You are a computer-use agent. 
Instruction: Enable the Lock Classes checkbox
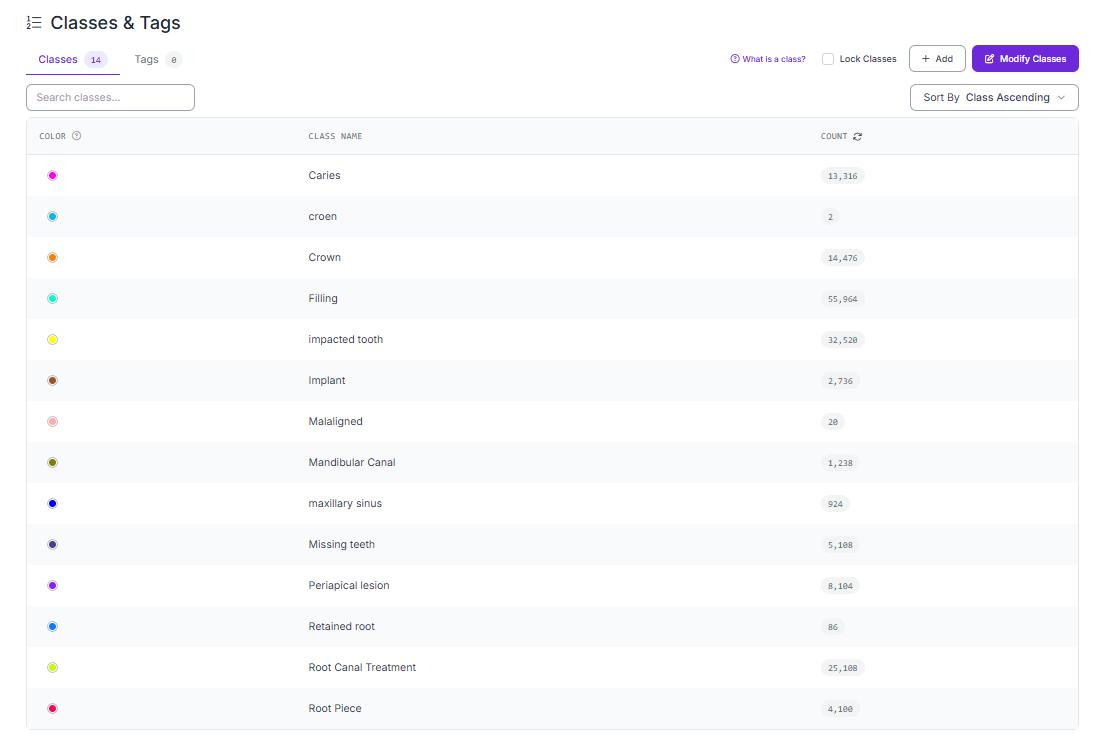point(828,59)
